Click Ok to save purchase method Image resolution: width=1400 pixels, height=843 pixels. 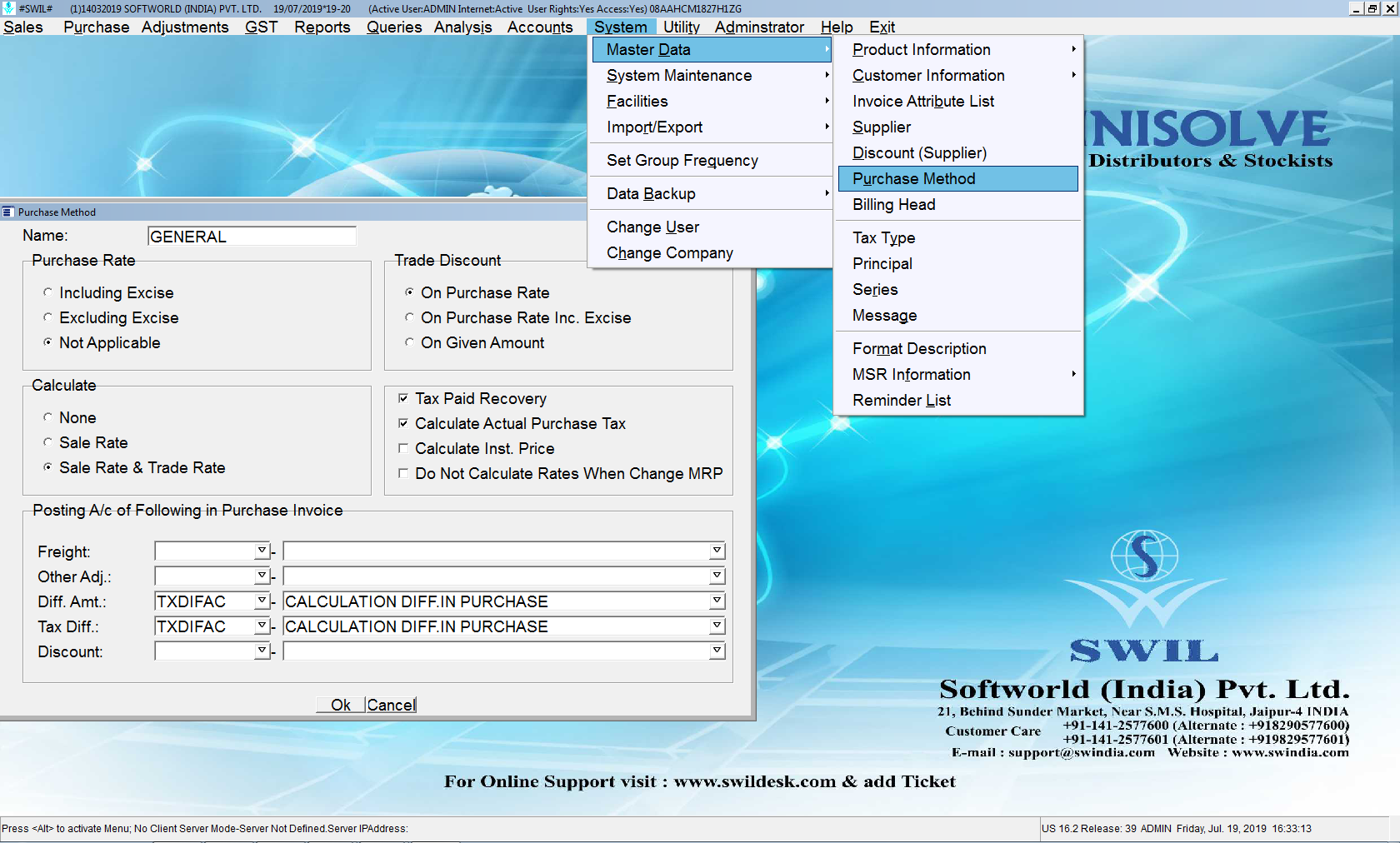click(x=340, y=705)
